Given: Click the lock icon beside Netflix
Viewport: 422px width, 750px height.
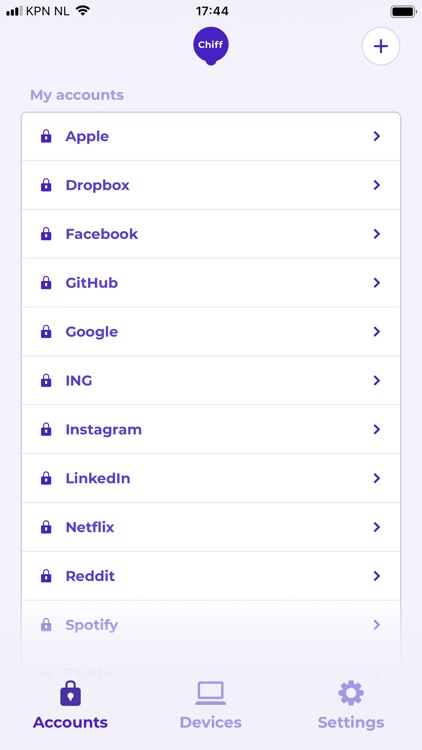Looking at the screenshot, I should (46, 527).
